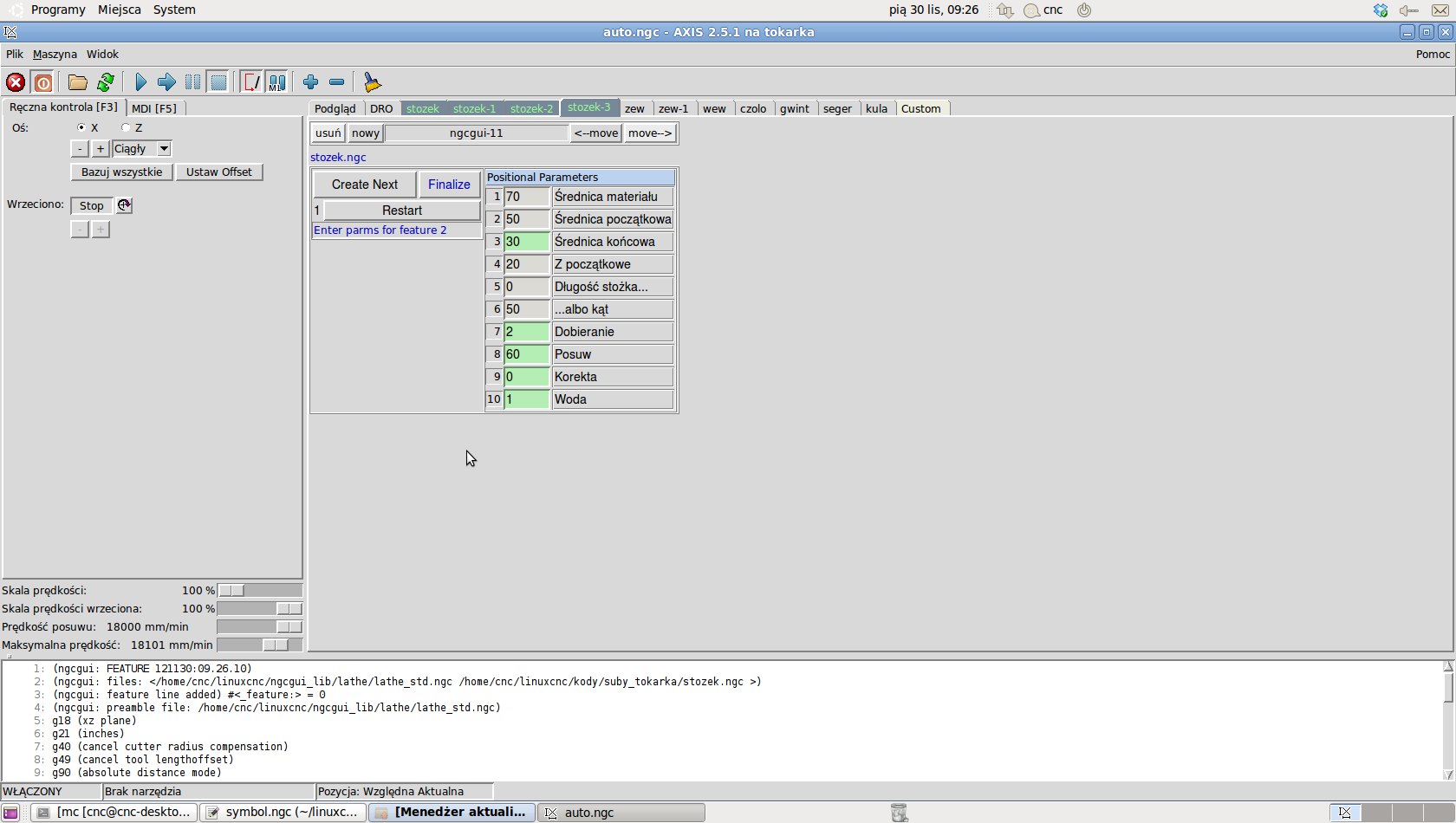The width and height of the screenshot is (1456, 823).
Task: Click show desktop icon in taskbar
Action: pos(10,813)
